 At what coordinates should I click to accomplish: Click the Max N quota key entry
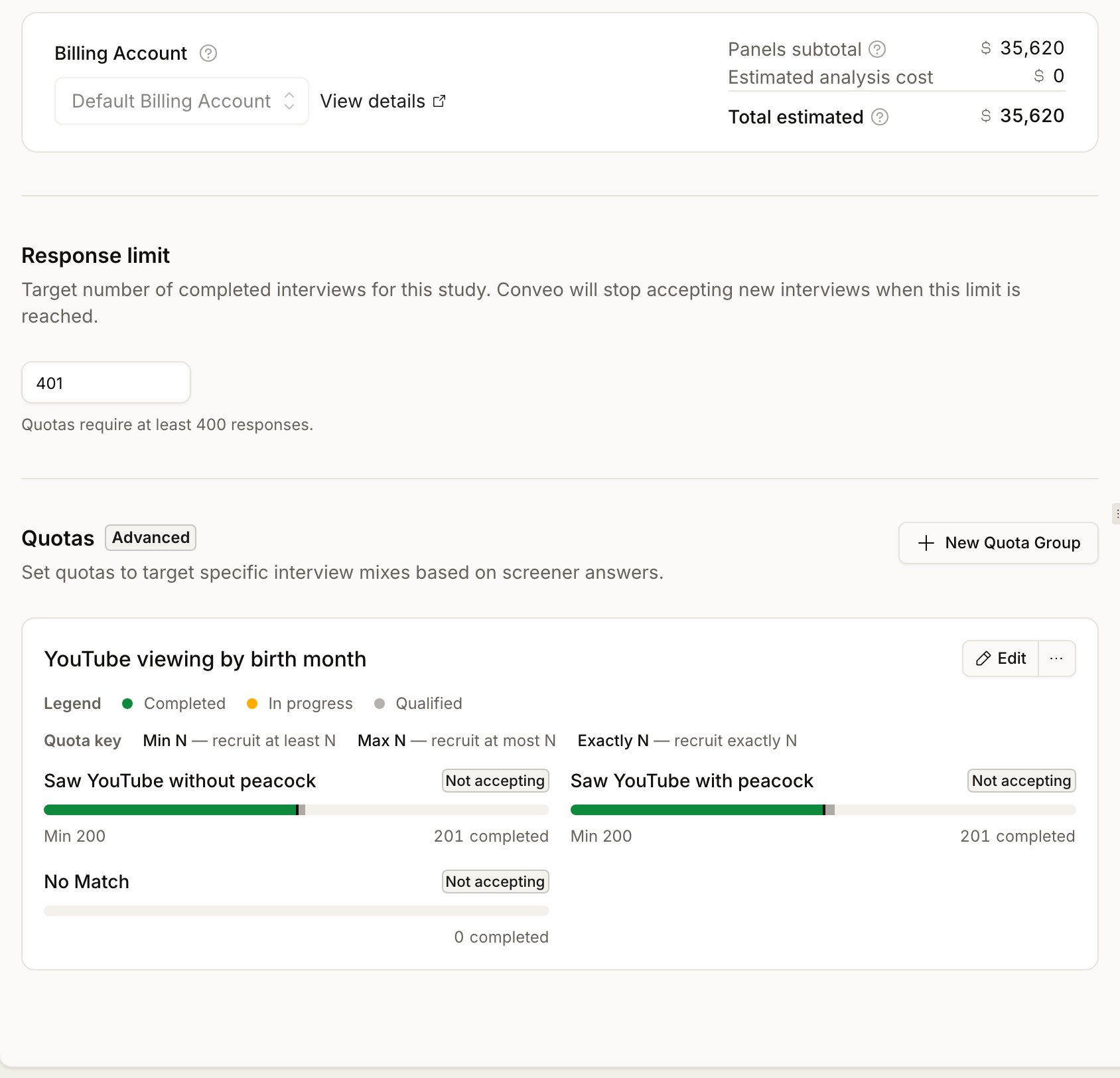coord(456,741)
